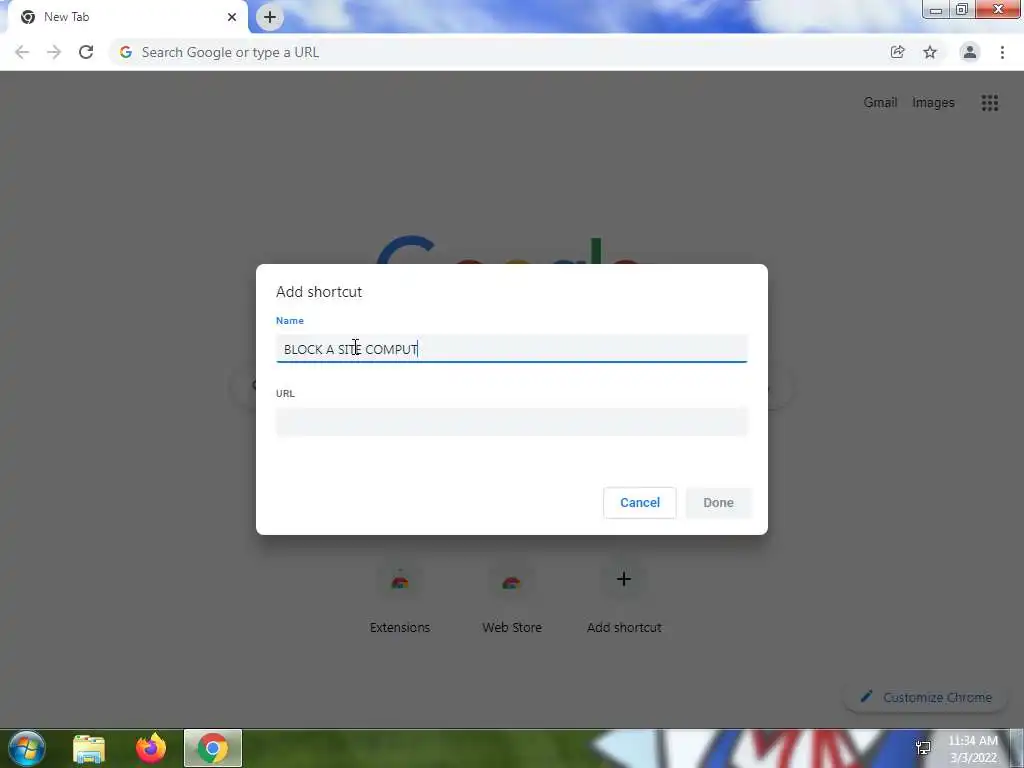Open Gmail link
The width and height of the screenshot is (1024, 768).
pyautogui.click(x=880, y=103)
